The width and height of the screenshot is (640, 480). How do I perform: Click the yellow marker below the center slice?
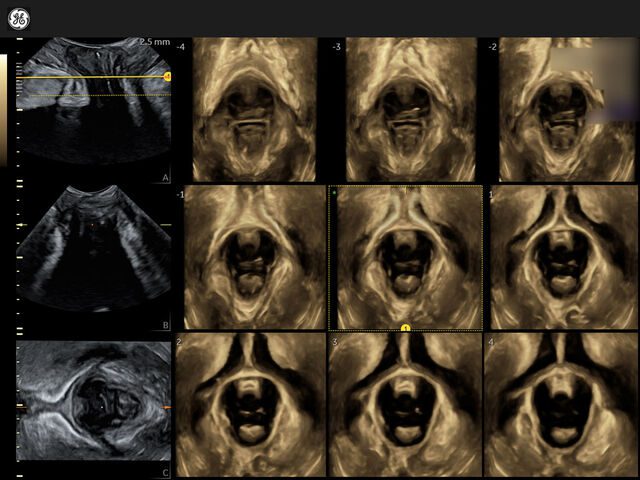[406, 327]
